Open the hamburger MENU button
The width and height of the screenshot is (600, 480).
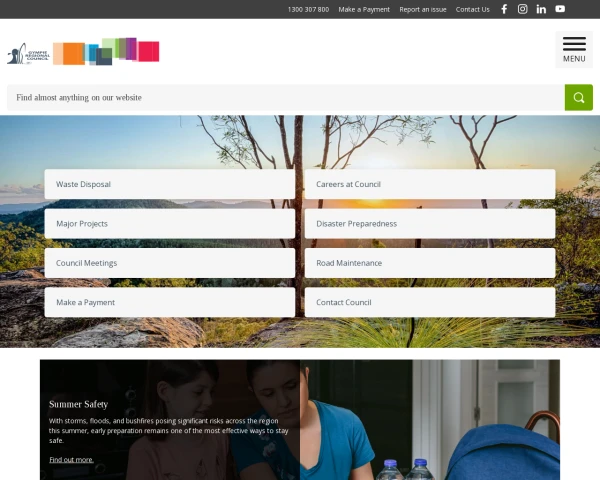click(574, 50)
